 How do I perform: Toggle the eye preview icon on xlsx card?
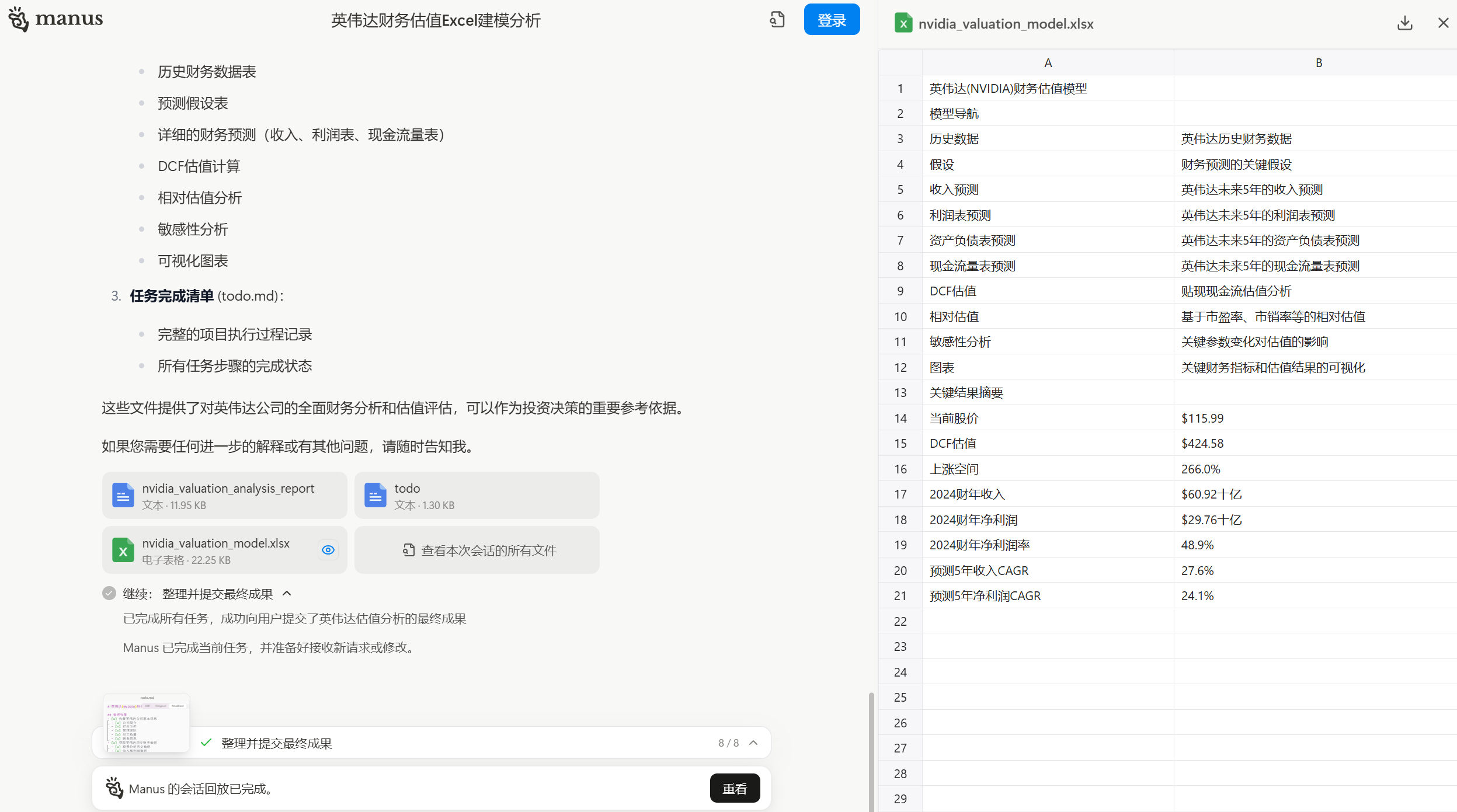click(328, 550)
